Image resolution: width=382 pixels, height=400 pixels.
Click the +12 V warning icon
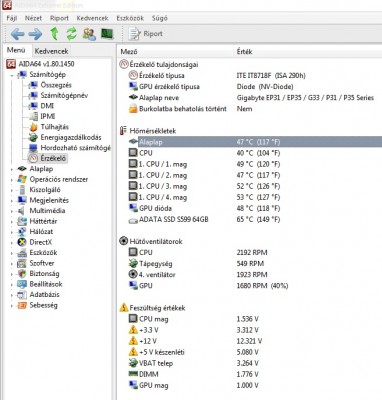click(133, 341)
